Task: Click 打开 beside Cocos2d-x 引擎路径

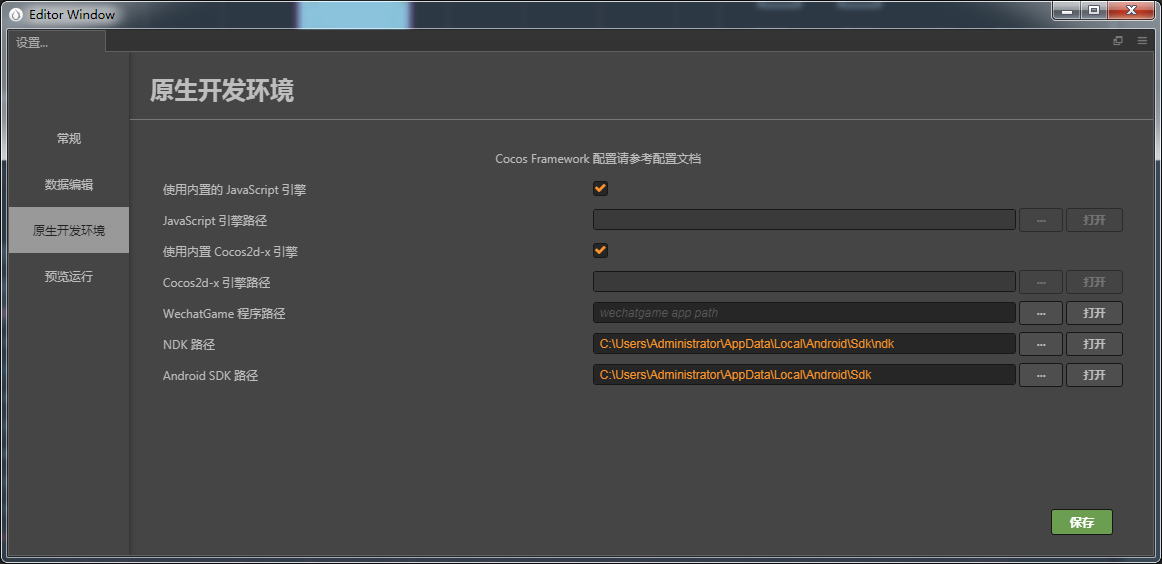Action: pos(1094,282)
